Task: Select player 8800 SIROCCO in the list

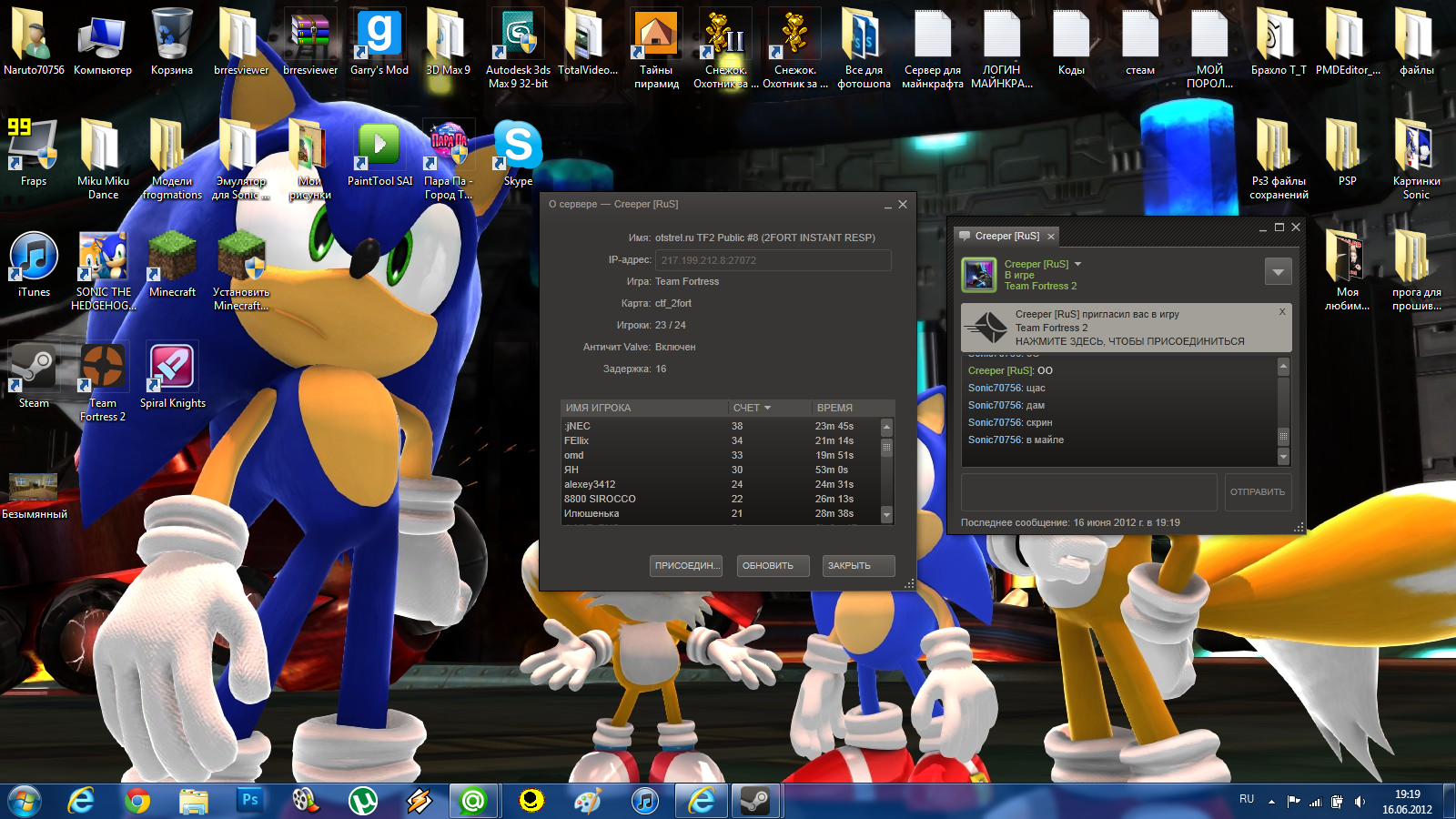Action: [x=721, y=499]
